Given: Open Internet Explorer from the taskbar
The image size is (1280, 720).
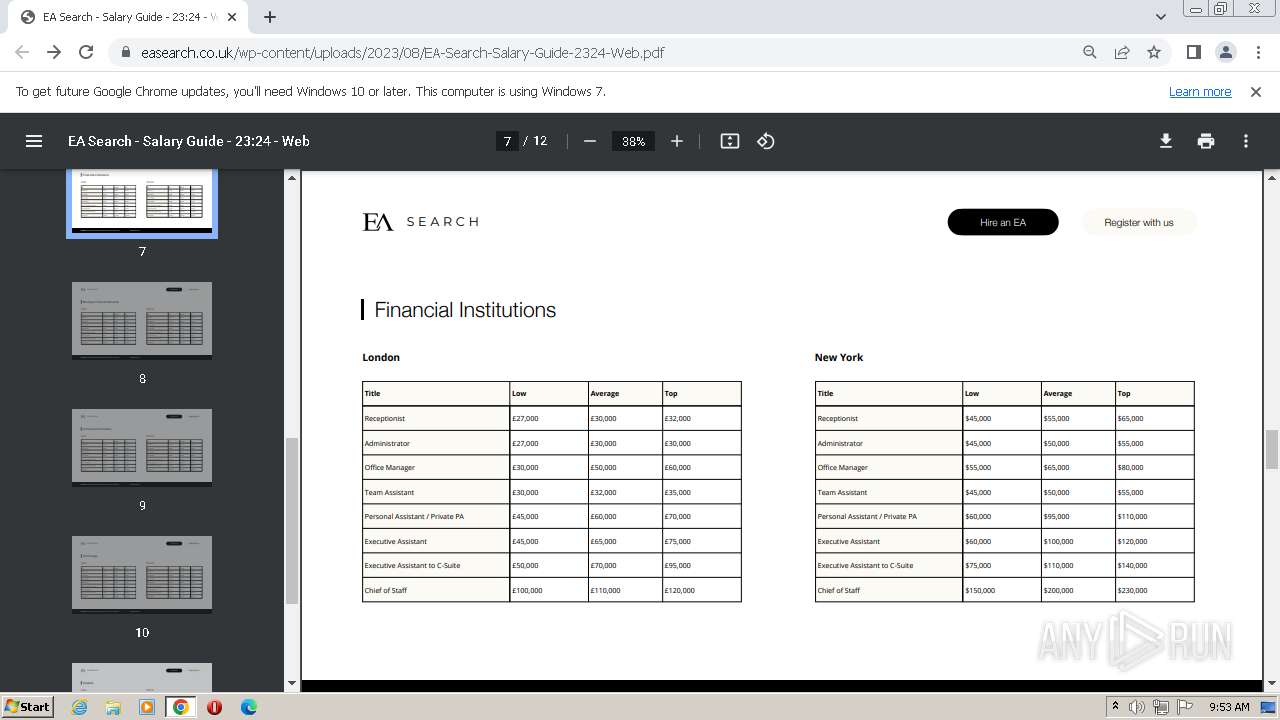Looking at the screenshot, I should point(80,707).
